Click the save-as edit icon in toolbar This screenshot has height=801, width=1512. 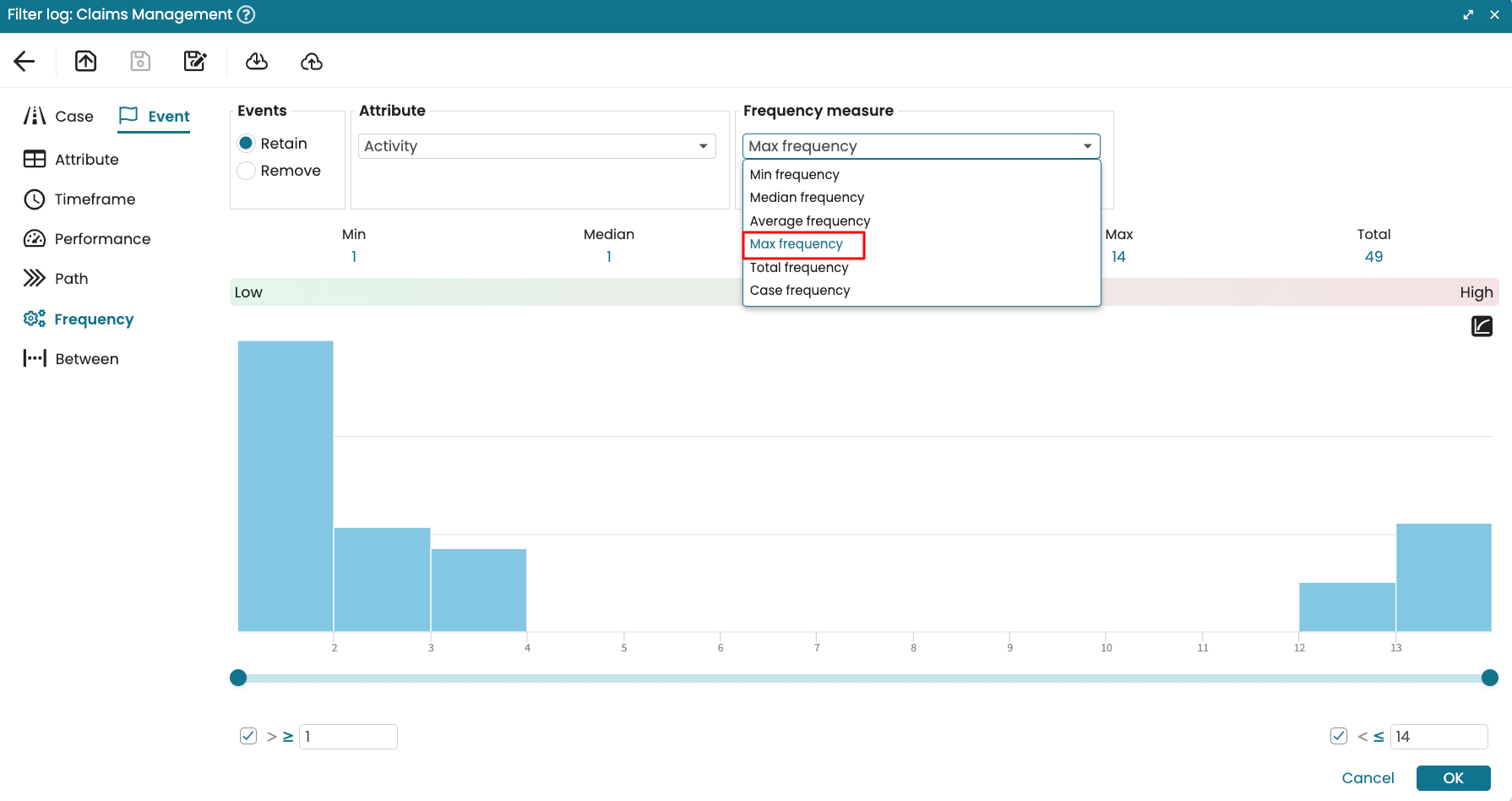click(x=195, y=61)
